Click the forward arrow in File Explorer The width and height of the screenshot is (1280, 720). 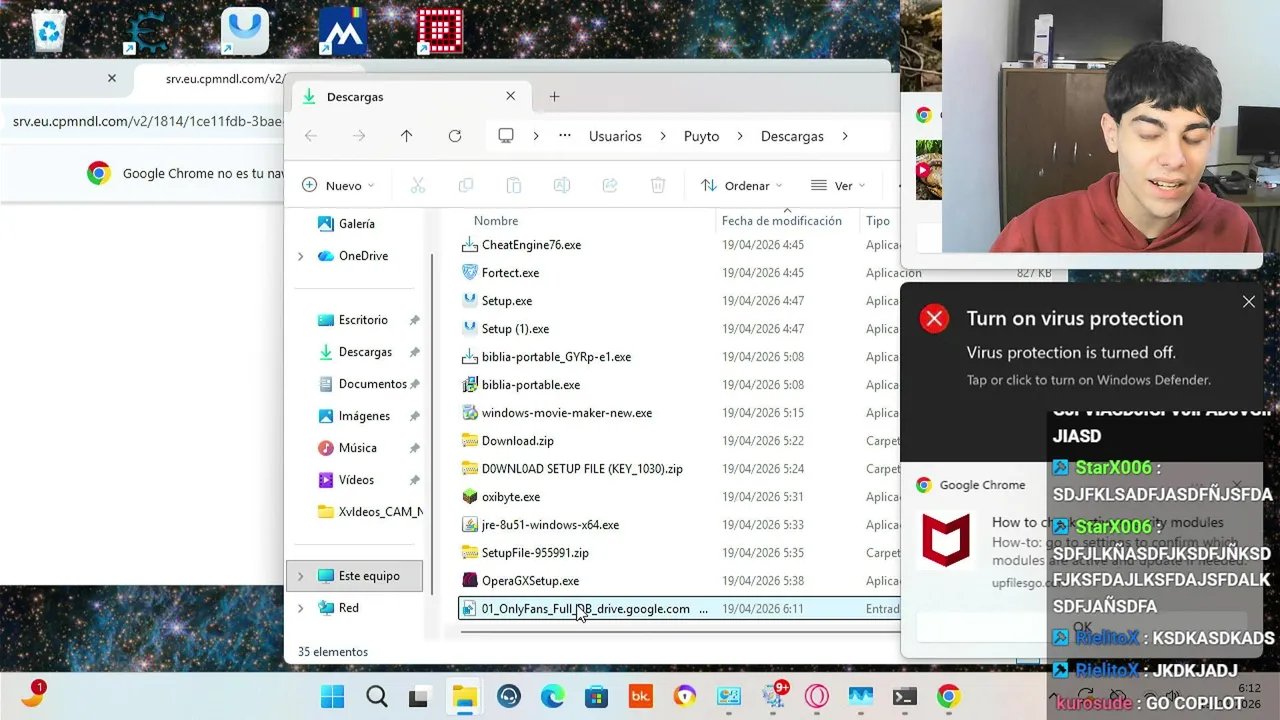(359, 136)
